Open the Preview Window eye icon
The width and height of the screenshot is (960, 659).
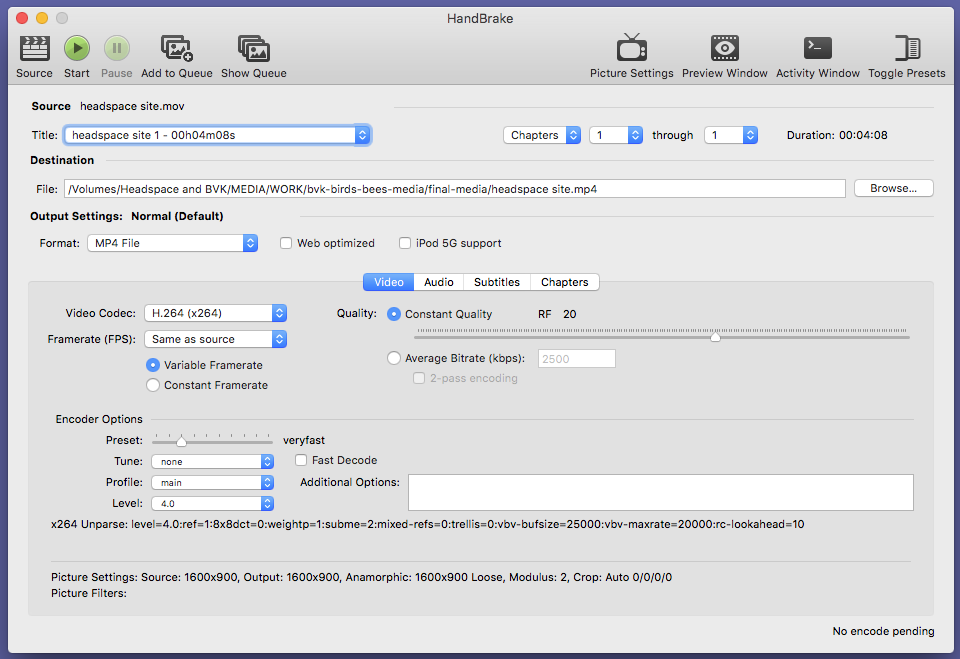pos(725,48)
